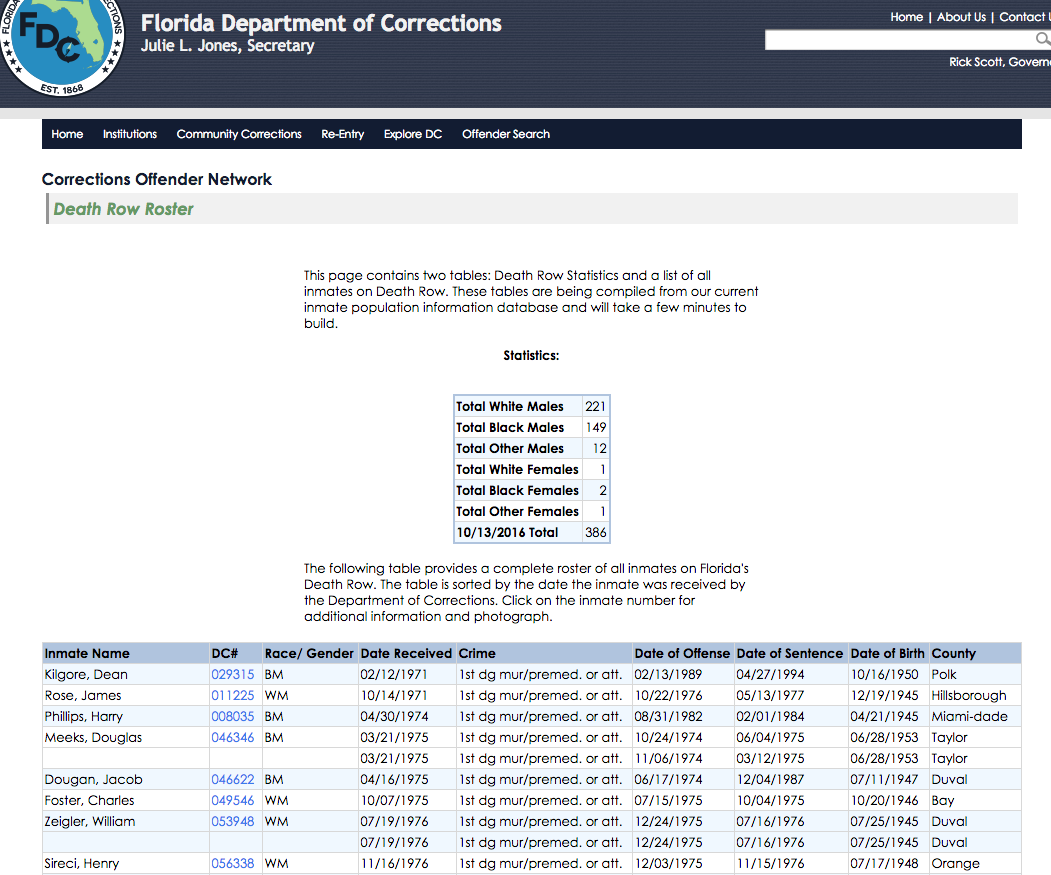Open the Explore DC menu item
The width and height of the screenshot is (1051, 875).
pos(413,134)
